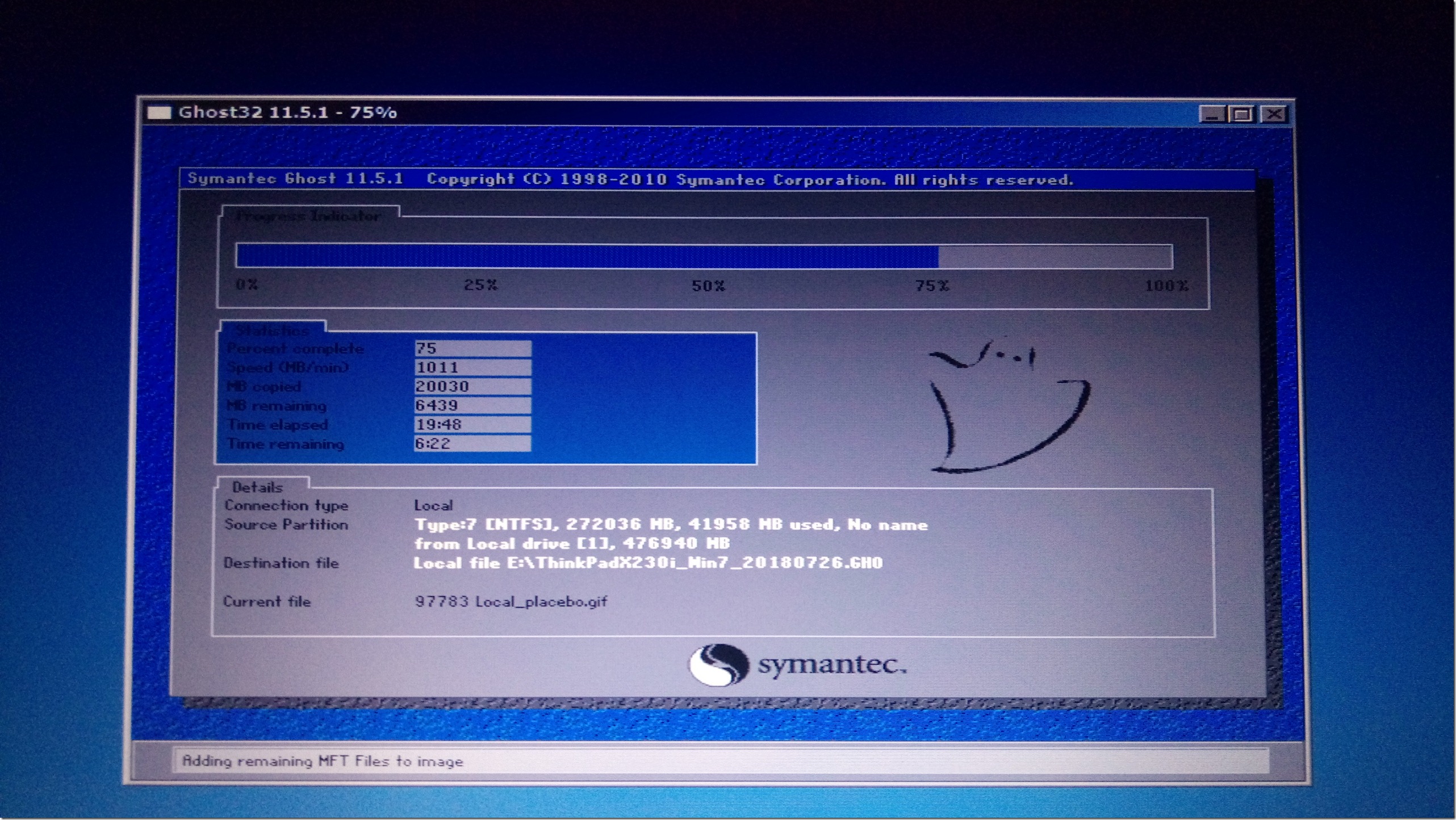Click the Symantec Ghost copyright header line
Viewport: 1456px width, 820px height.
(630, 179)
